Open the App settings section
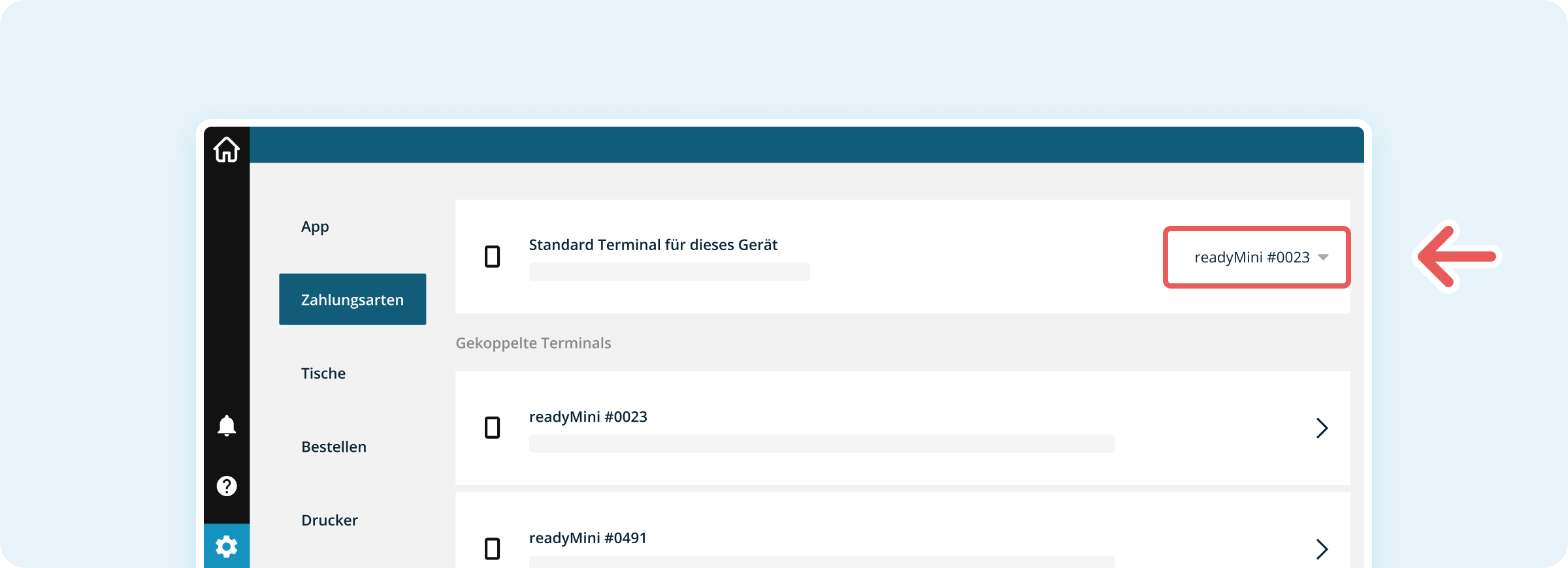The image size is (1568, 568). pyautogui.click(x=315, y=227)
